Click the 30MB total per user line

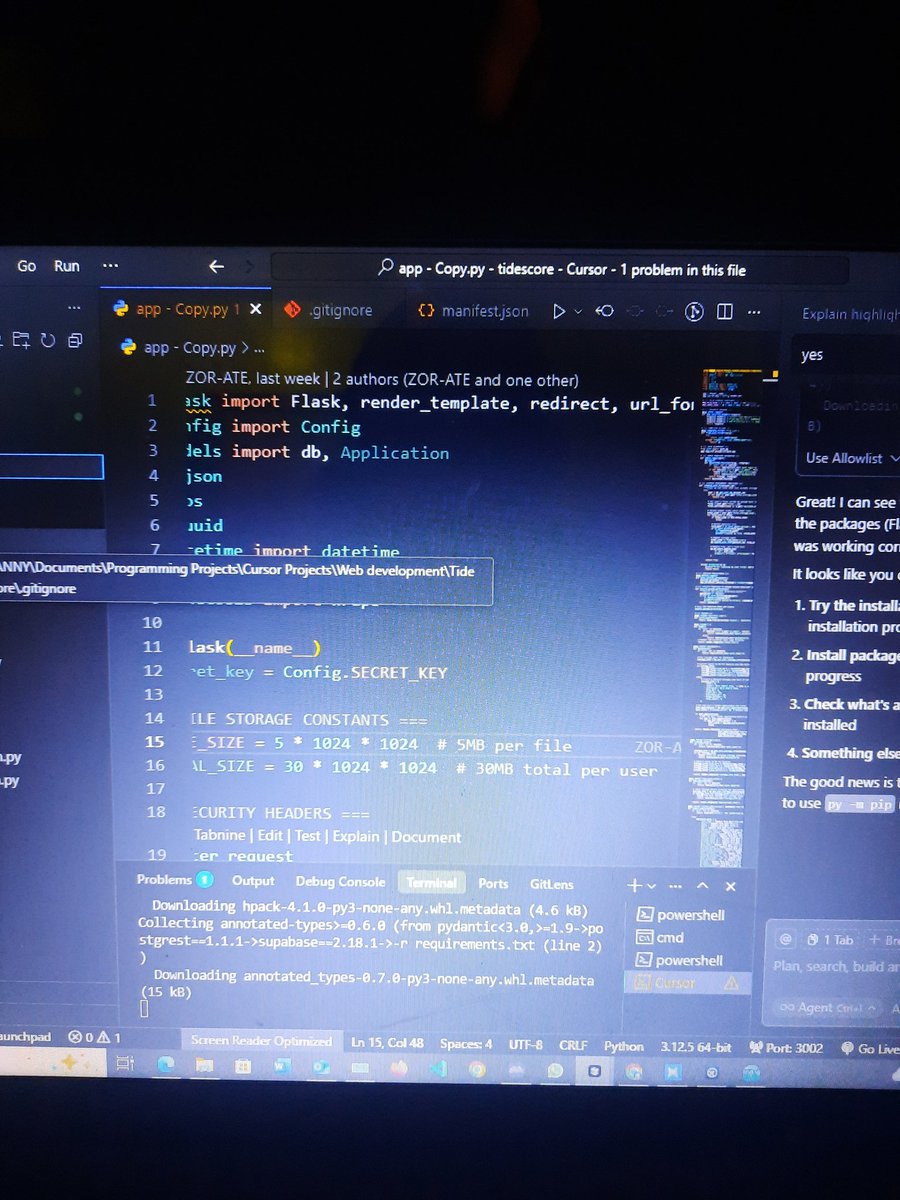tap(422, 769)
